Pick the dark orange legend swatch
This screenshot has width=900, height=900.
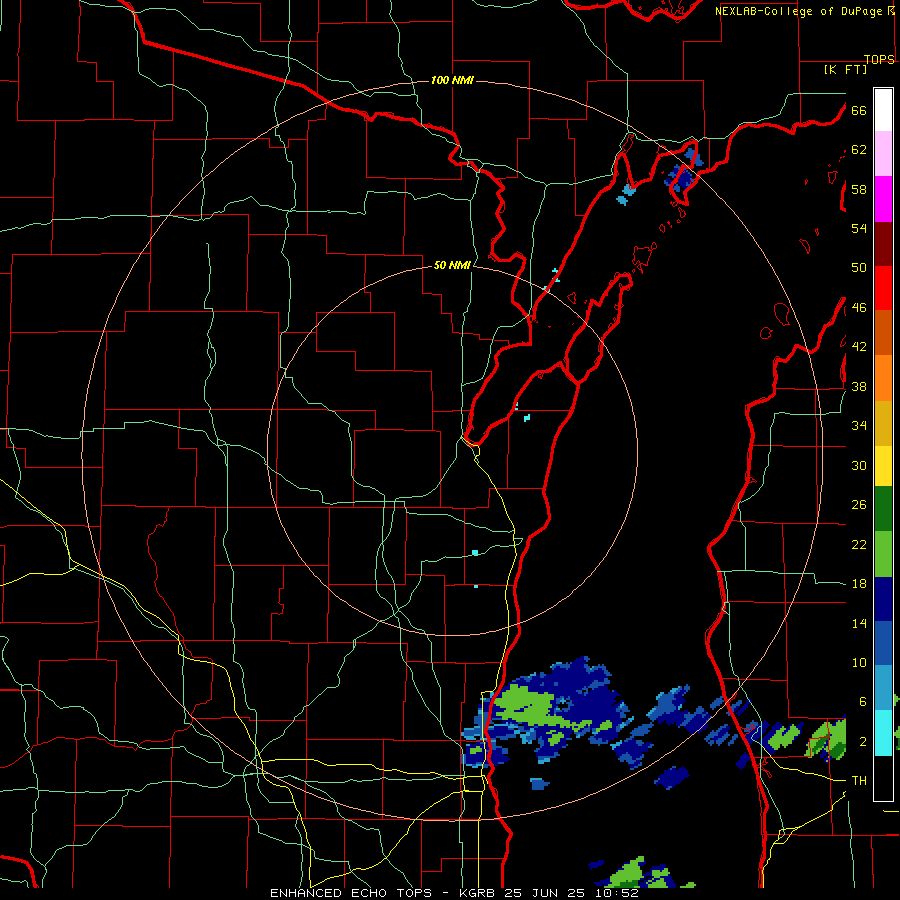883,332
